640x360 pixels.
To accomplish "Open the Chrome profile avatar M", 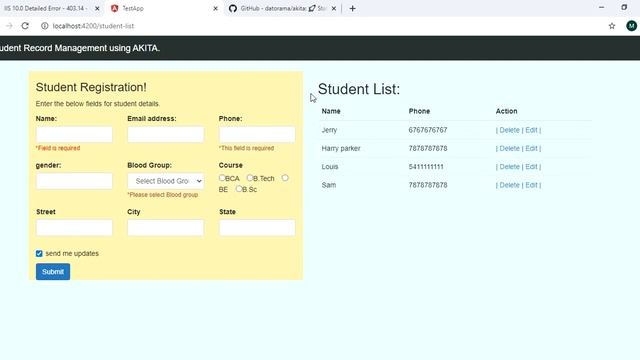I will (x=631, y=26).
